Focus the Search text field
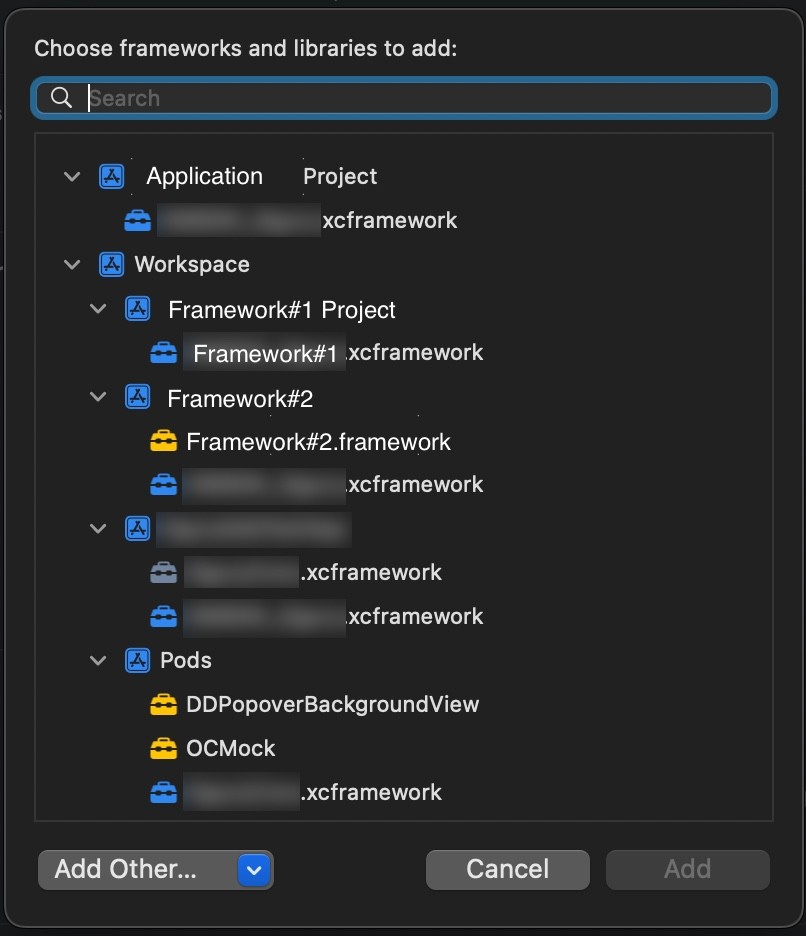806x936 pixels. pyautogui.click(x=420, y=98)
